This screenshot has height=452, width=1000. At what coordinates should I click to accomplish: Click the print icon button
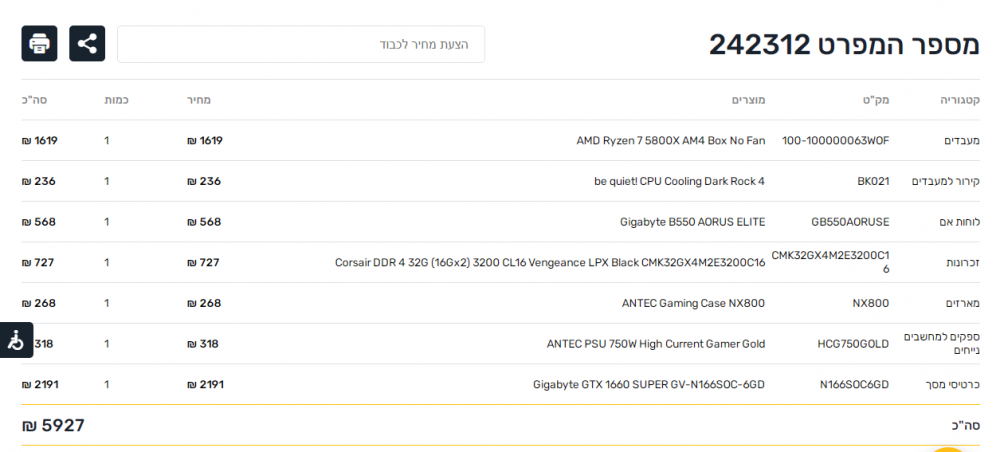39,43
